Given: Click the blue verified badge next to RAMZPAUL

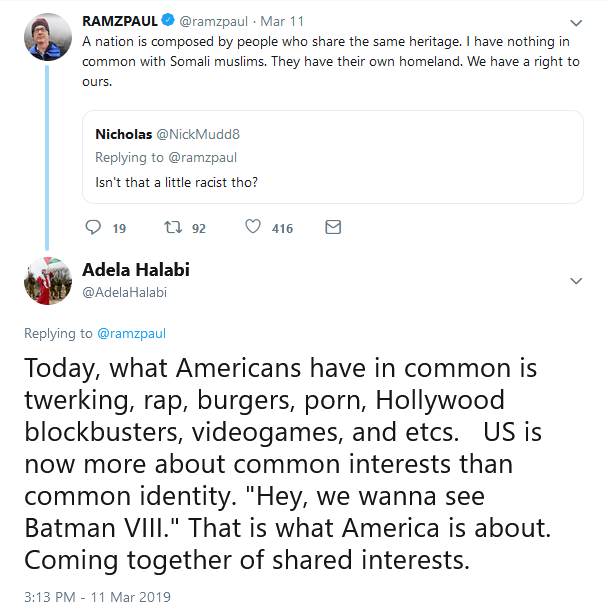Looking at the screenshot, I should (169, 20).
